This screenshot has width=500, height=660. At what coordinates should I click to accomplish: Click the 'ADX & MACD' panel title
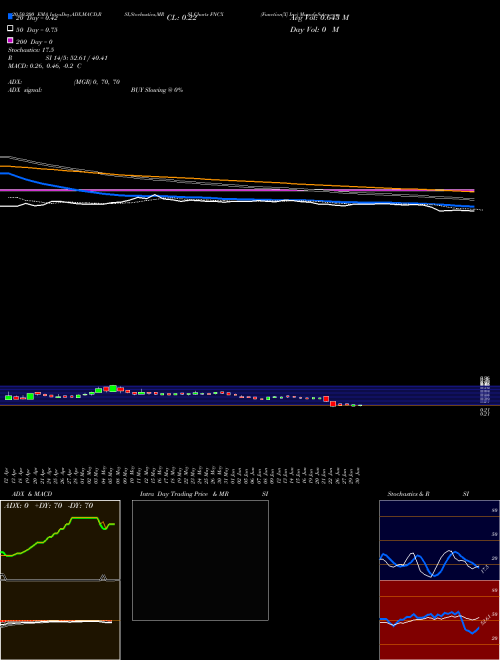click(x=32, y=494)
